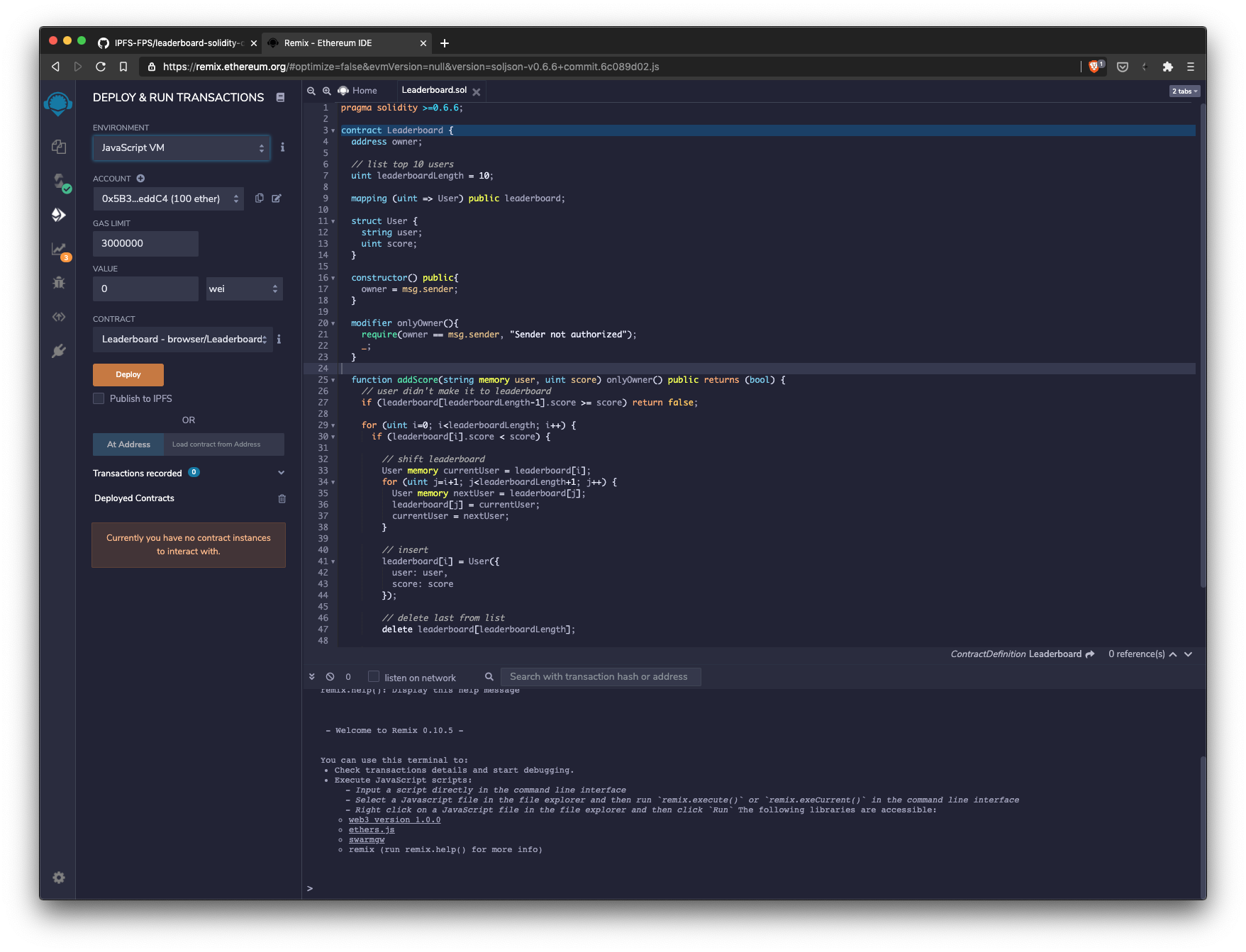Open the File explorers panel

point(59,147)
